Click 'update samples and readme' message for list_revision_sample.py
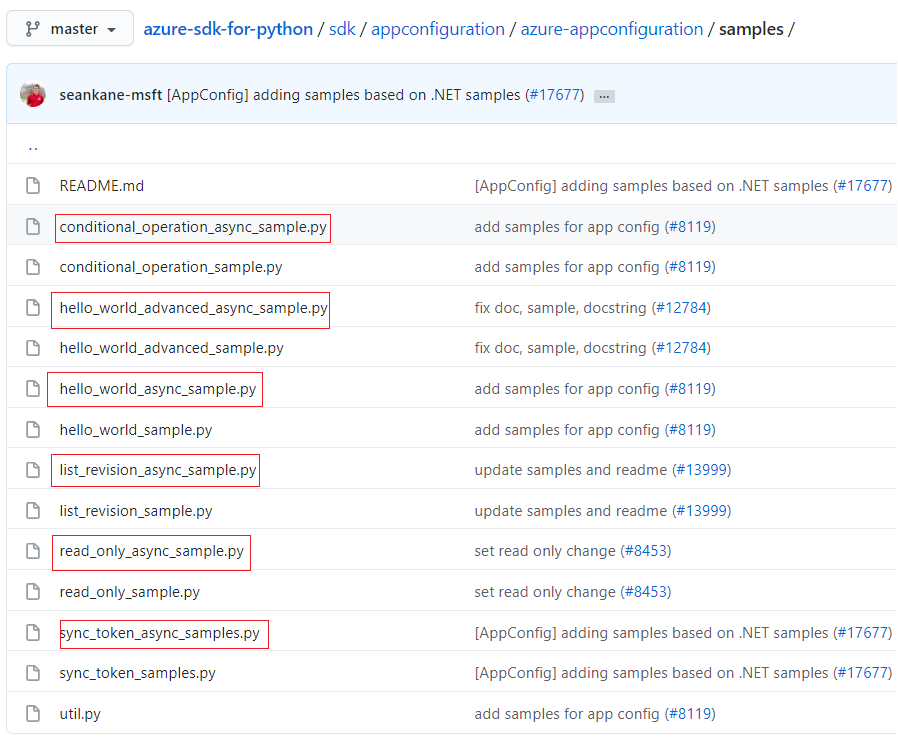 click(x=570, y=510)
